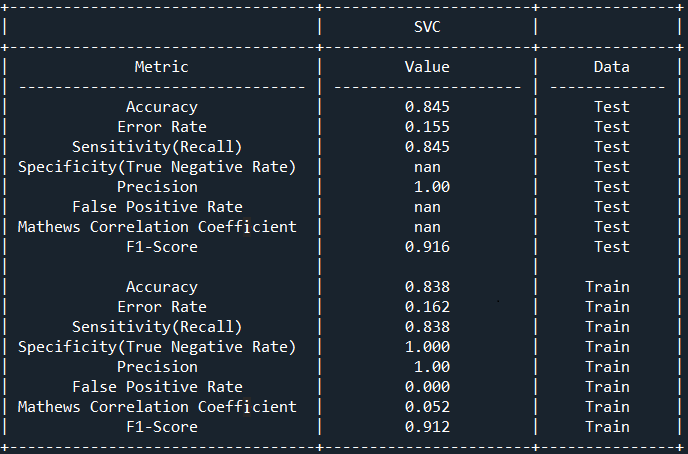The width and height of the screenshot is (688, 454).
Task: Select the test accuracy value 0.845 in the Accuracy row
Action: (x=427, y=107)
